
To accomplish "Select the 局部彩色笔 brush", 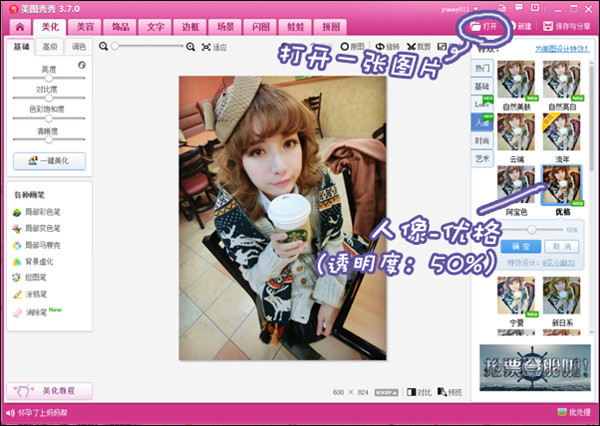I will 37,212.
